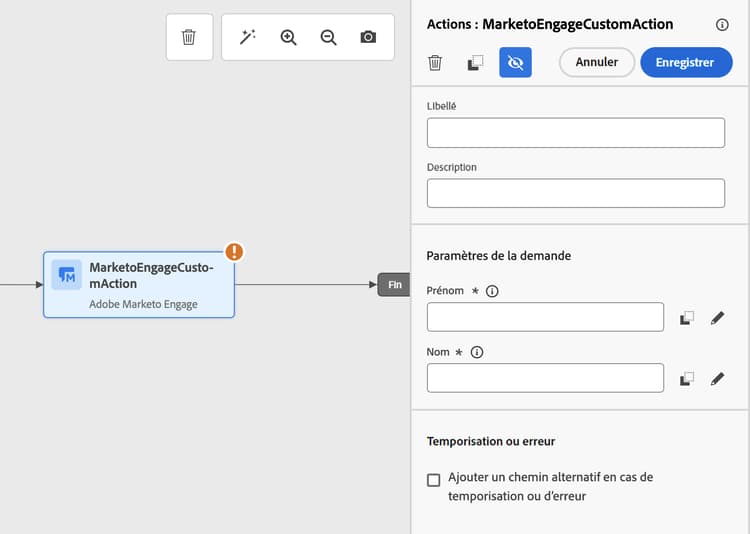Click the Annuler button
This screenshot has height=534, width=750.
point(596,62)
